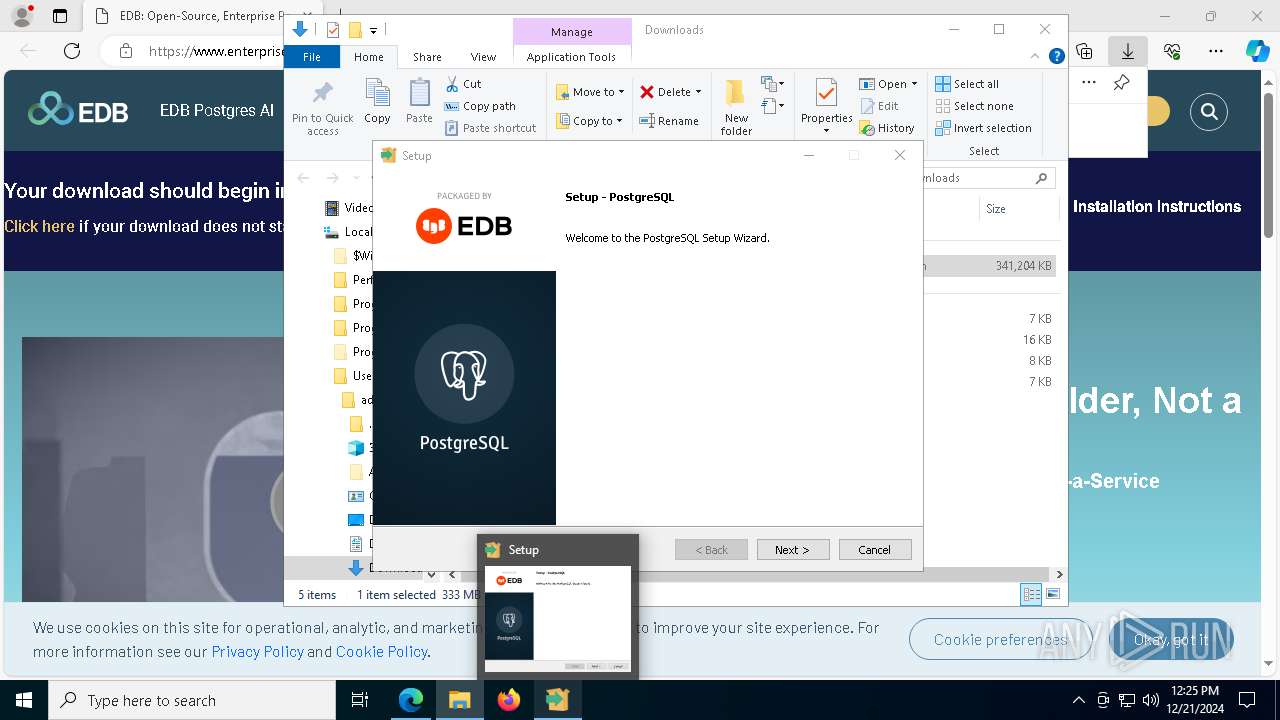This screenshot has height=720, width=1280.
Task: Switch Explorer to details view layout icon
Action: tap(1031, 594)
